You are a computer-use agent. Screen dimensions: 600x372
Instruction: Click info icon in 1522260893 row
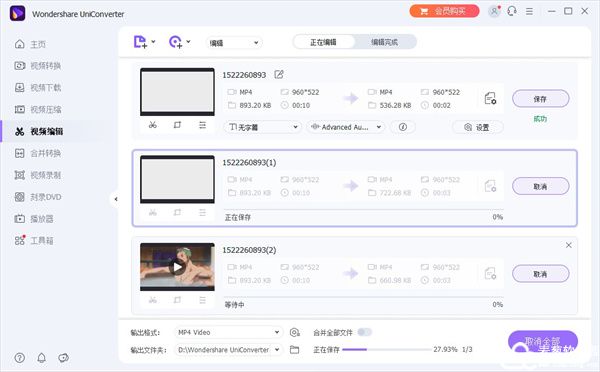403,127
